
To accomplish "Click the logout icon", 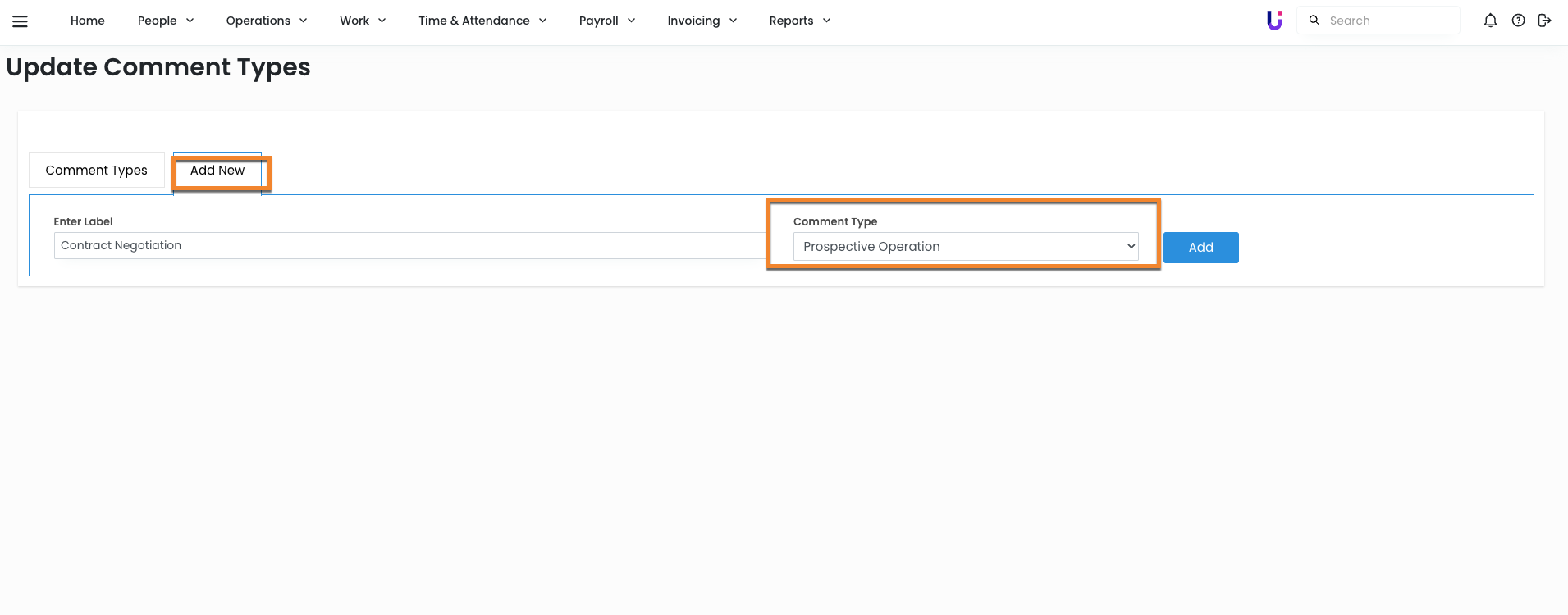I will [1544, 20].
